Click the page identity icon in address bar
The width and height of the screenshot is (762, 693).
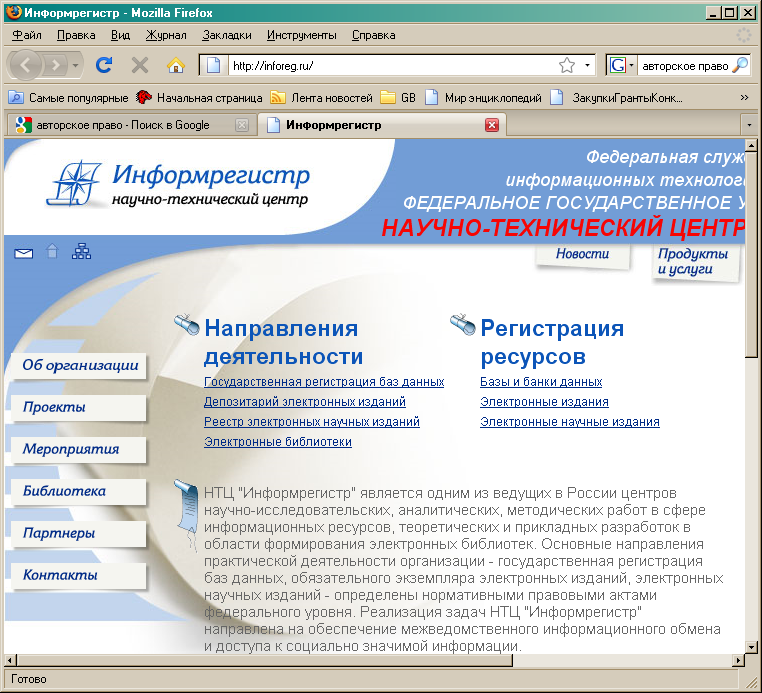tap(214, 65)
